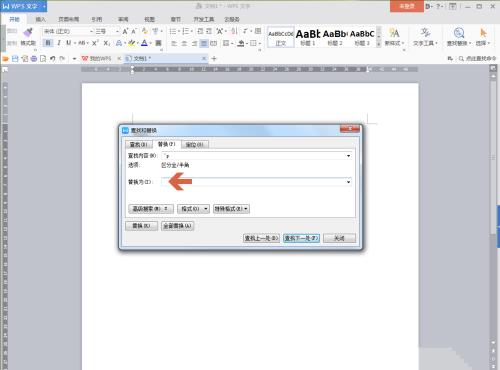The width and height of the screenshot is (500, 370).
Task: Choose the Select cursor arrow tool
Action: coord(483,33)
